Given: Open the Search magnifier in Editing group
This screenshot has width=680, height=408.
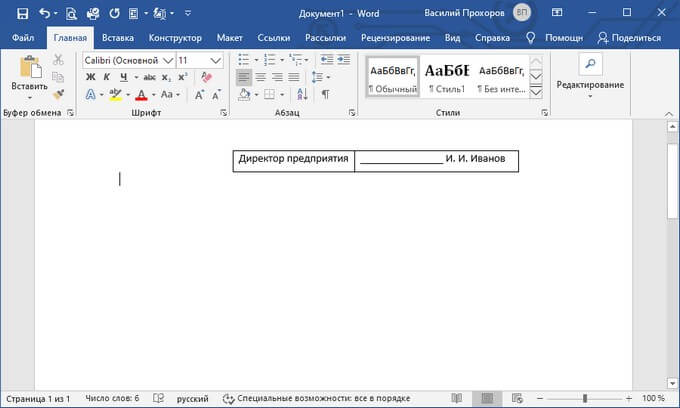Looking at the screenshot, I should [590, 64].
